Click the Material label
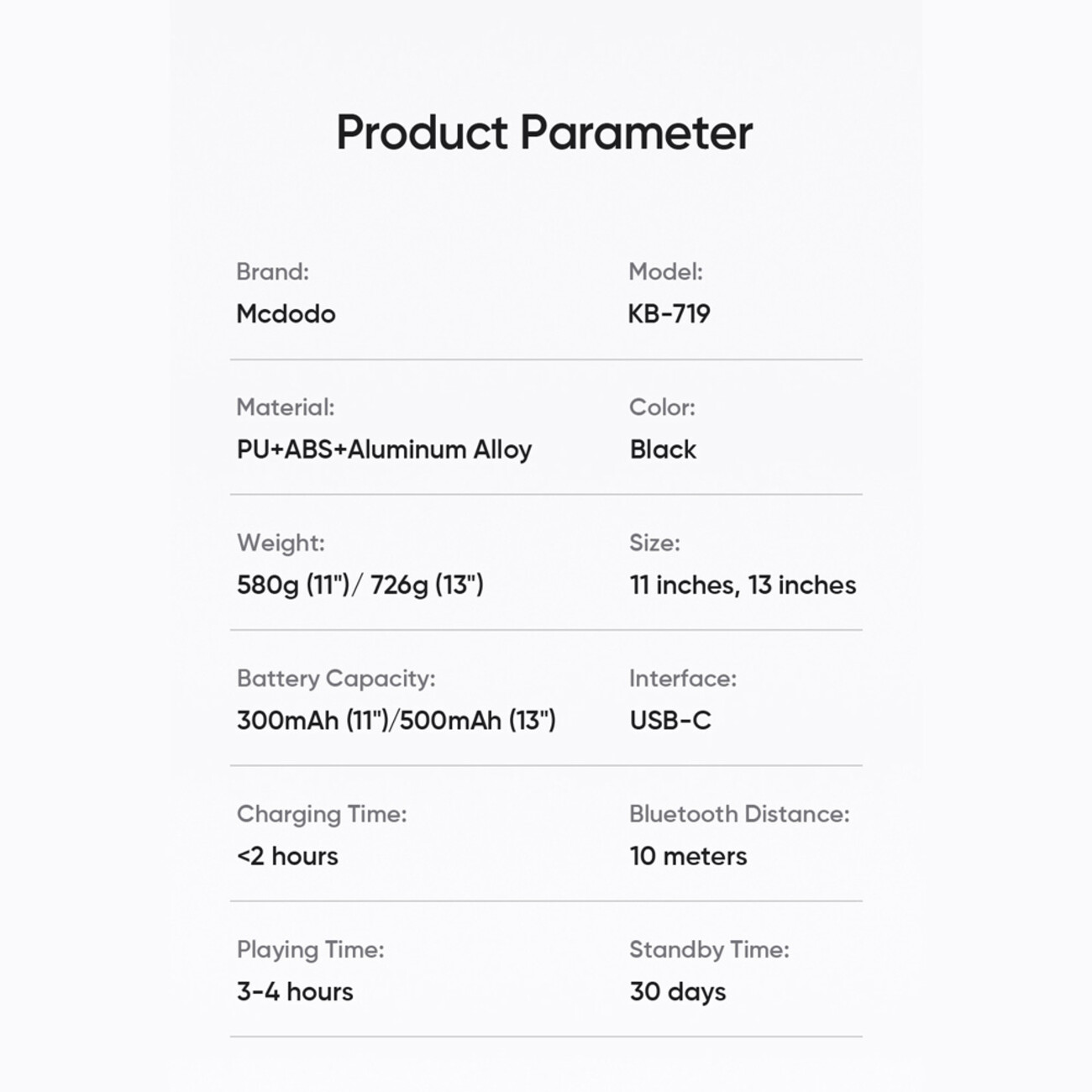The width and height of the screenshot is (1092, 1092). pyautogui.click(x=285, y=407)
